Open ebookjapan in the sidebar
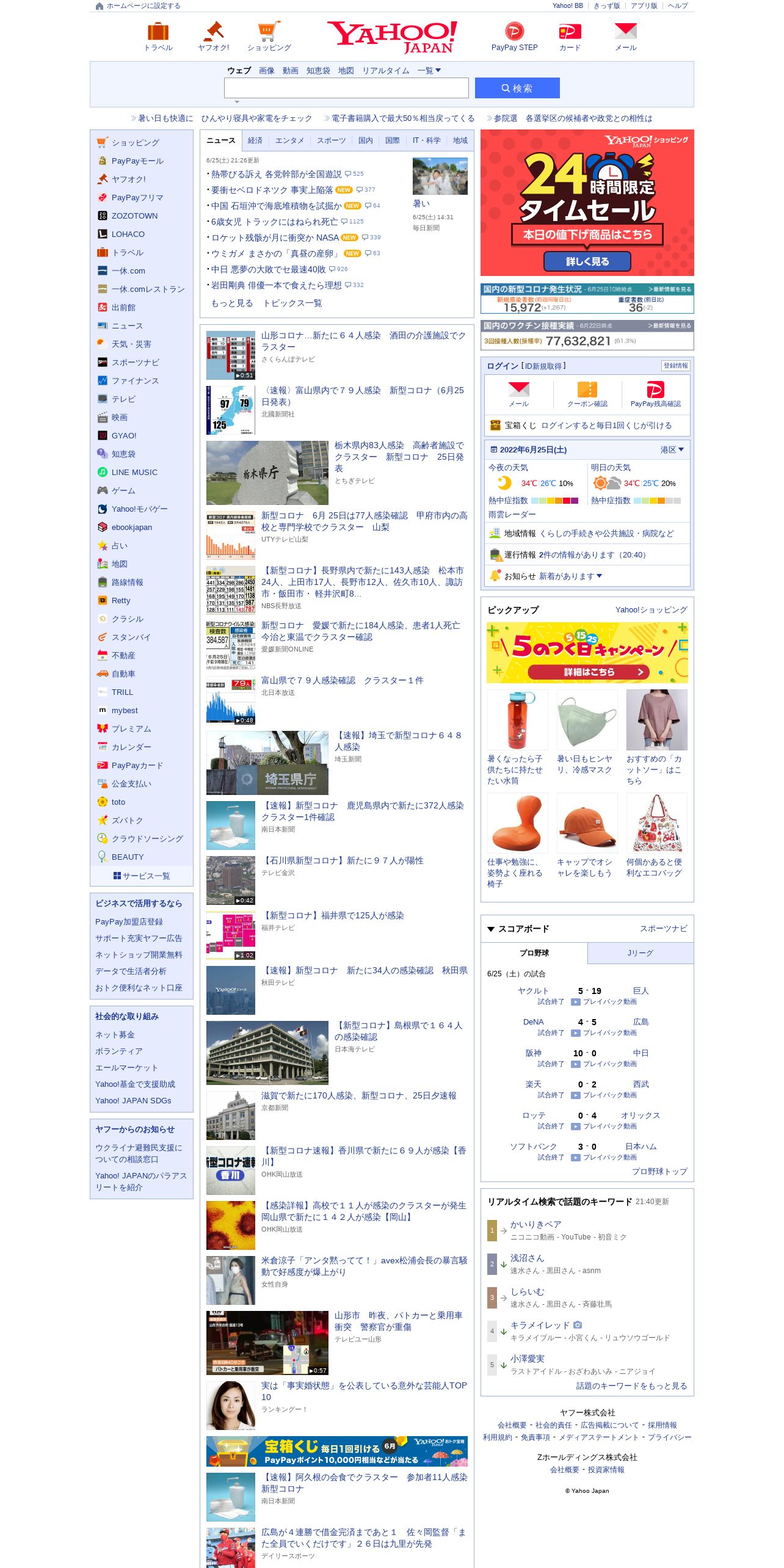784x1568 pixels. 131,528
